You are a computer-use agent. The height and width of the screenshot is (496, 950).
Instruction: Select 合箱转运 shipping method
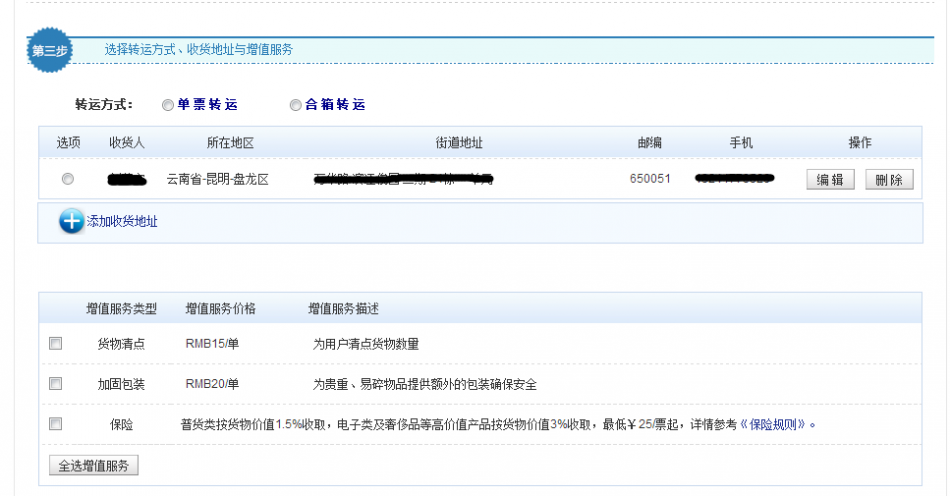click(295, 105)
